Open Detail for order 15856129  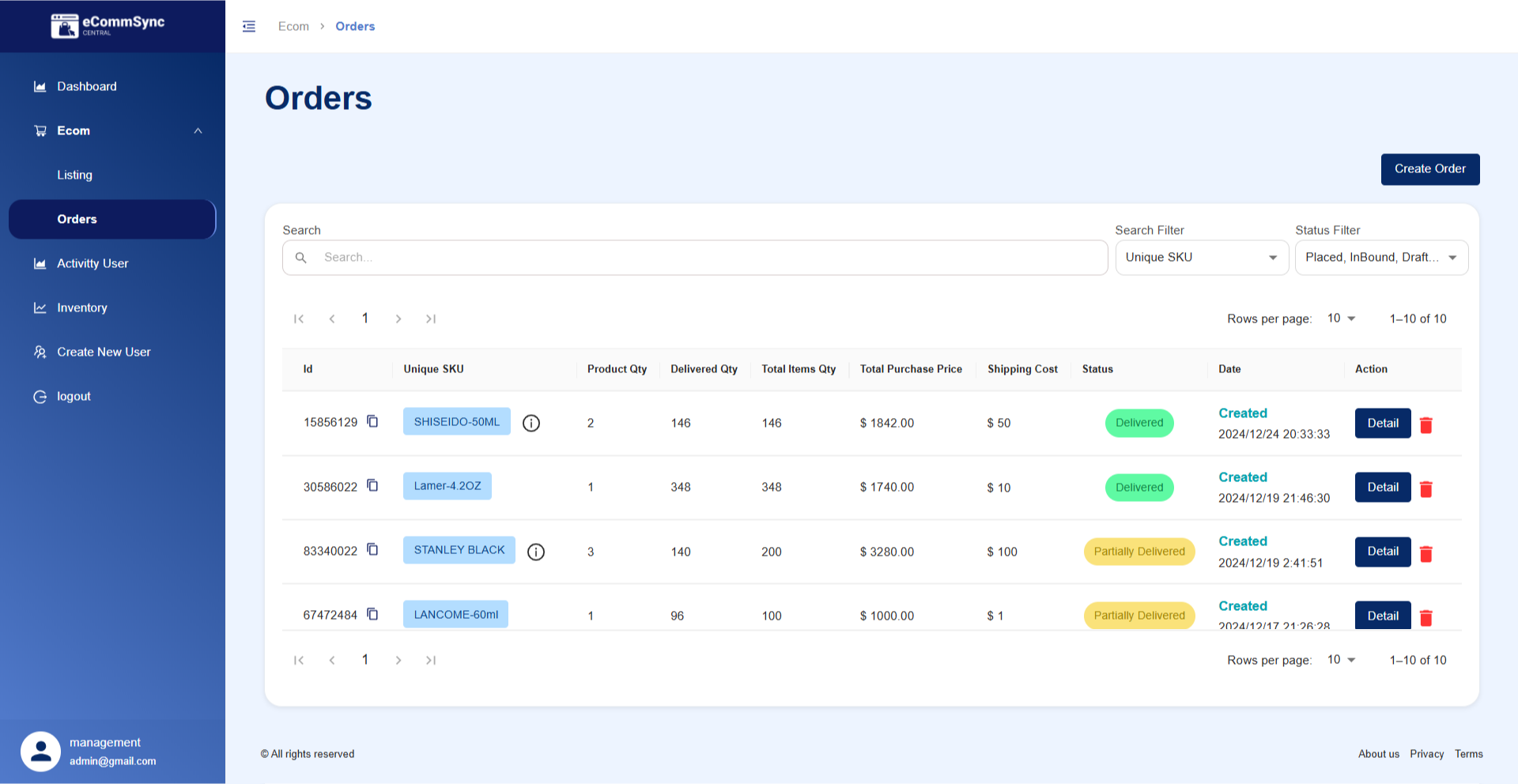[x=1383, y=423]
